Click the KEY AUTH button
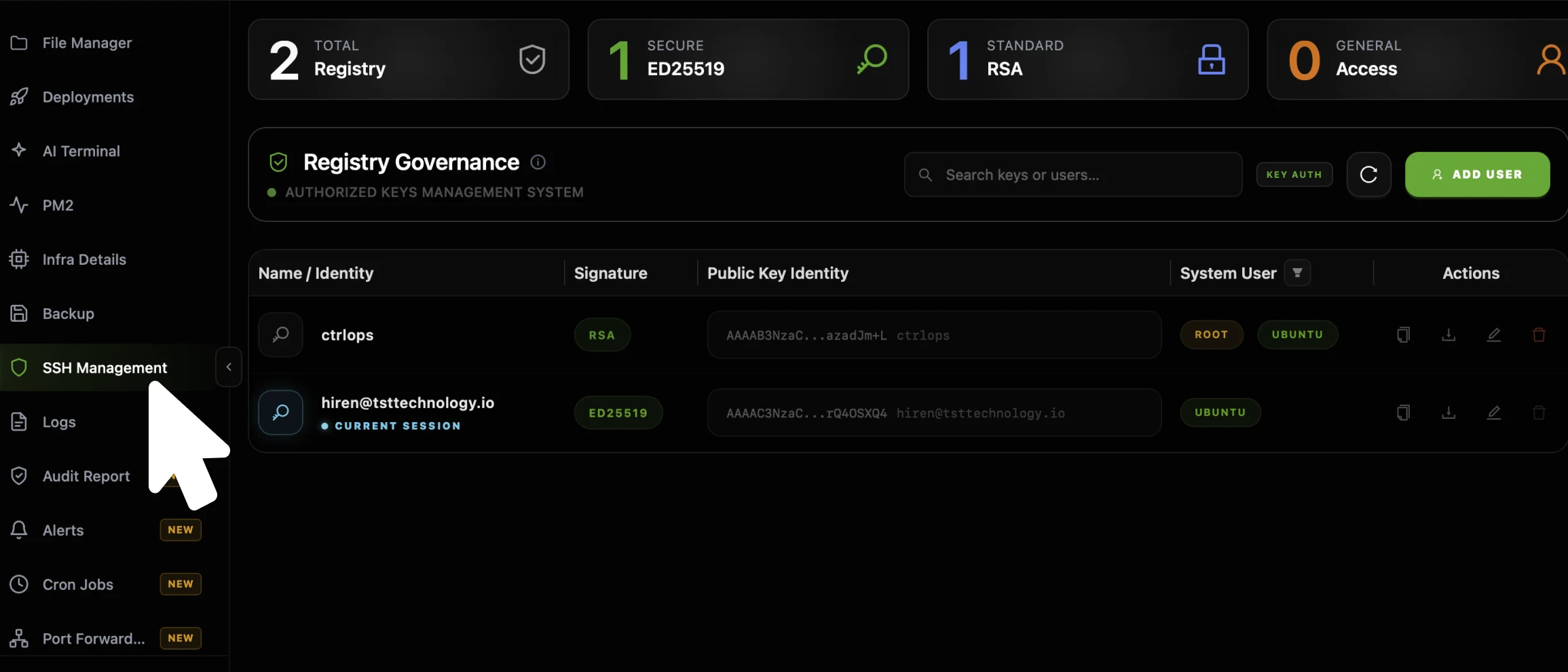This screenshot has width=1568, height=672. point(1294,174)
